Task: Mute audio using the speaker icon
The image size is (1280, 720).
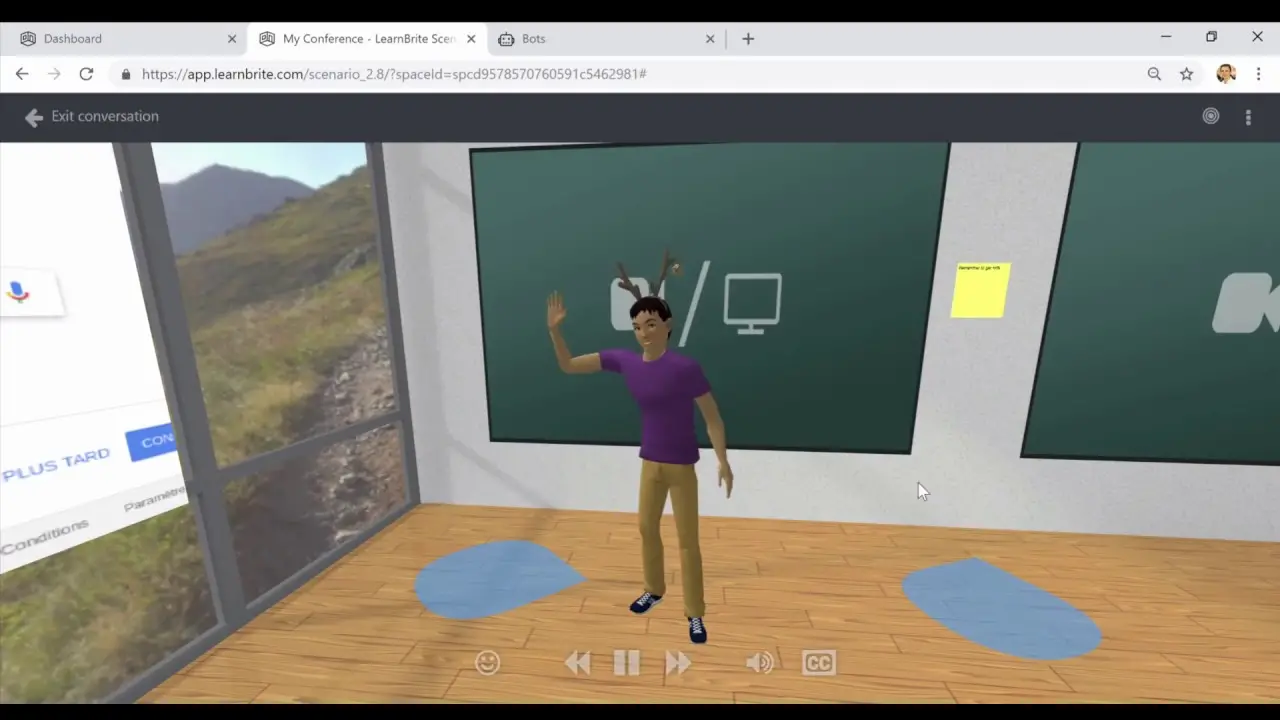Action: (760, 663)
